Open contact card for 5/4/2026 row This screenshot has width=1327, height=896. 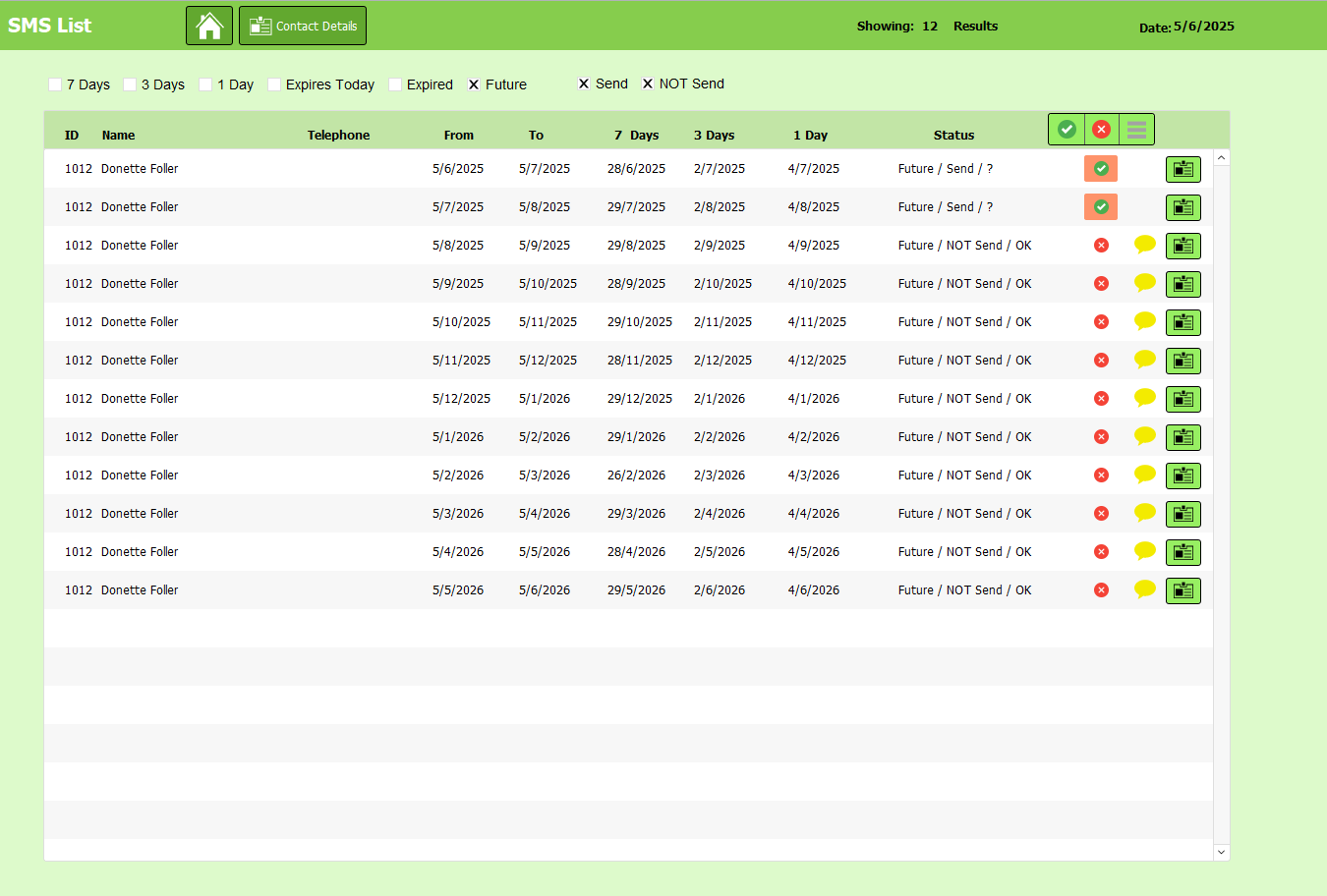[x=1183, y=552]
